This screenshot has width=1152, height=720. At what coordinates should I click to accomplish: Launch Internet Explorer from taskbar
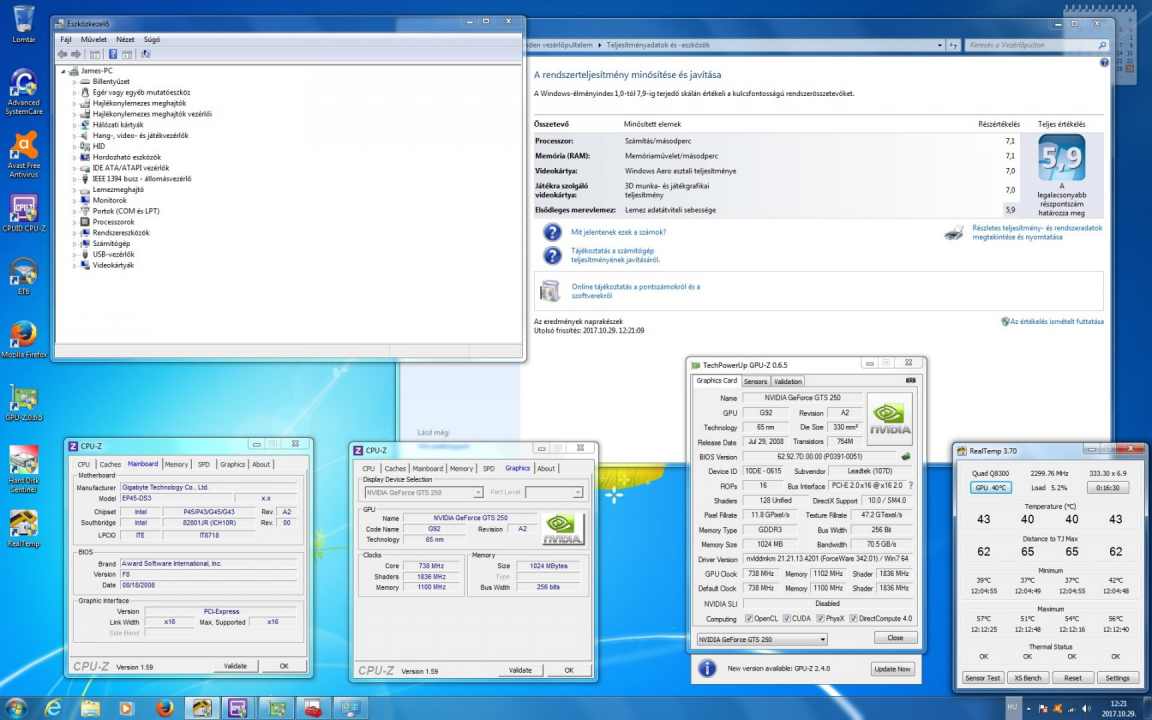(53, 708)
